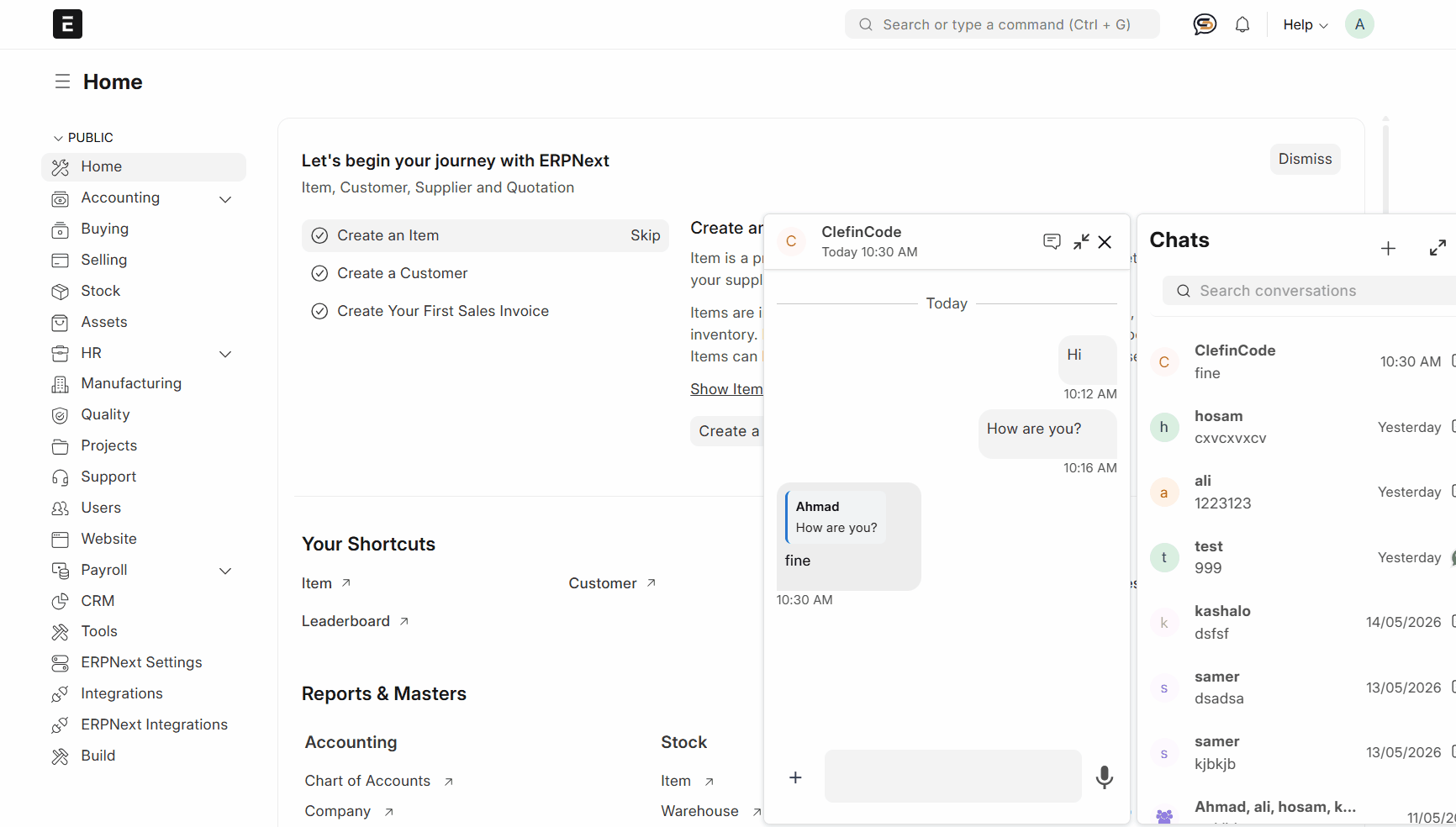Expand the Payroll sidebar section
This screenshot has width=1456, height=827.
[225, 571]
